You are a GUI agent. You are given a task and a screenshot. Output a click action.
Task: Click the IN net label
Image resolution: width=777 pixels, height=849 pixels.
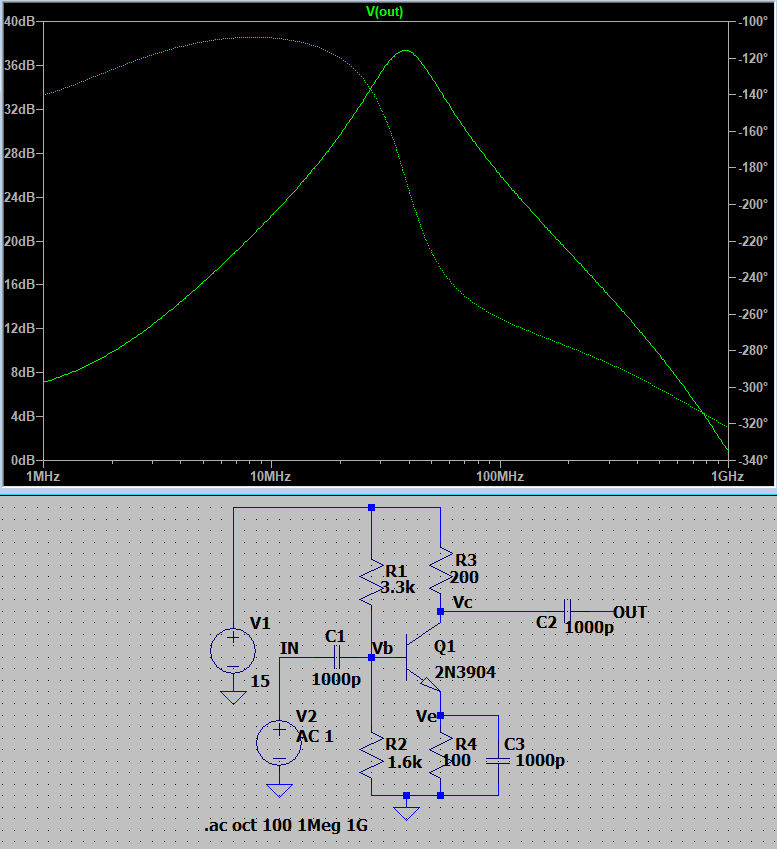point(290,648)
